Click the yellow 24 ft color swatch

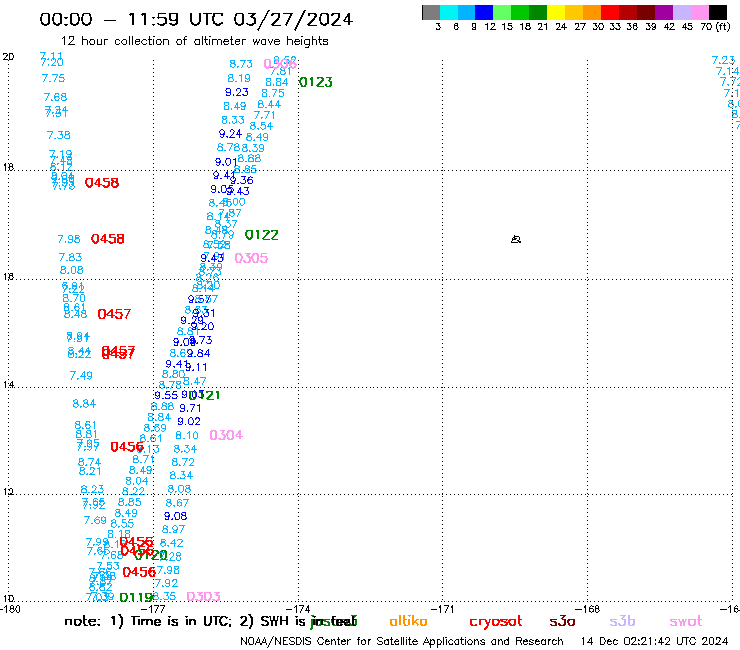556,12
